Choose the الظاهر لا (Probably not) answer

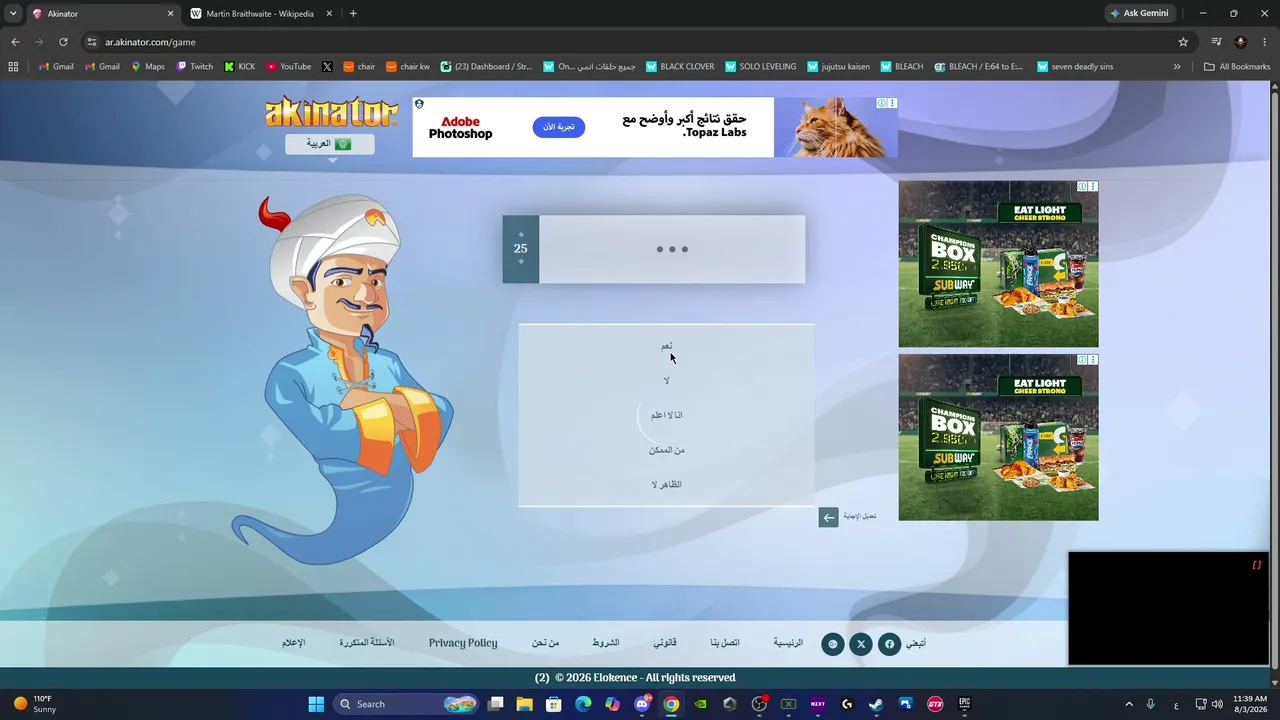pos(666,485)
